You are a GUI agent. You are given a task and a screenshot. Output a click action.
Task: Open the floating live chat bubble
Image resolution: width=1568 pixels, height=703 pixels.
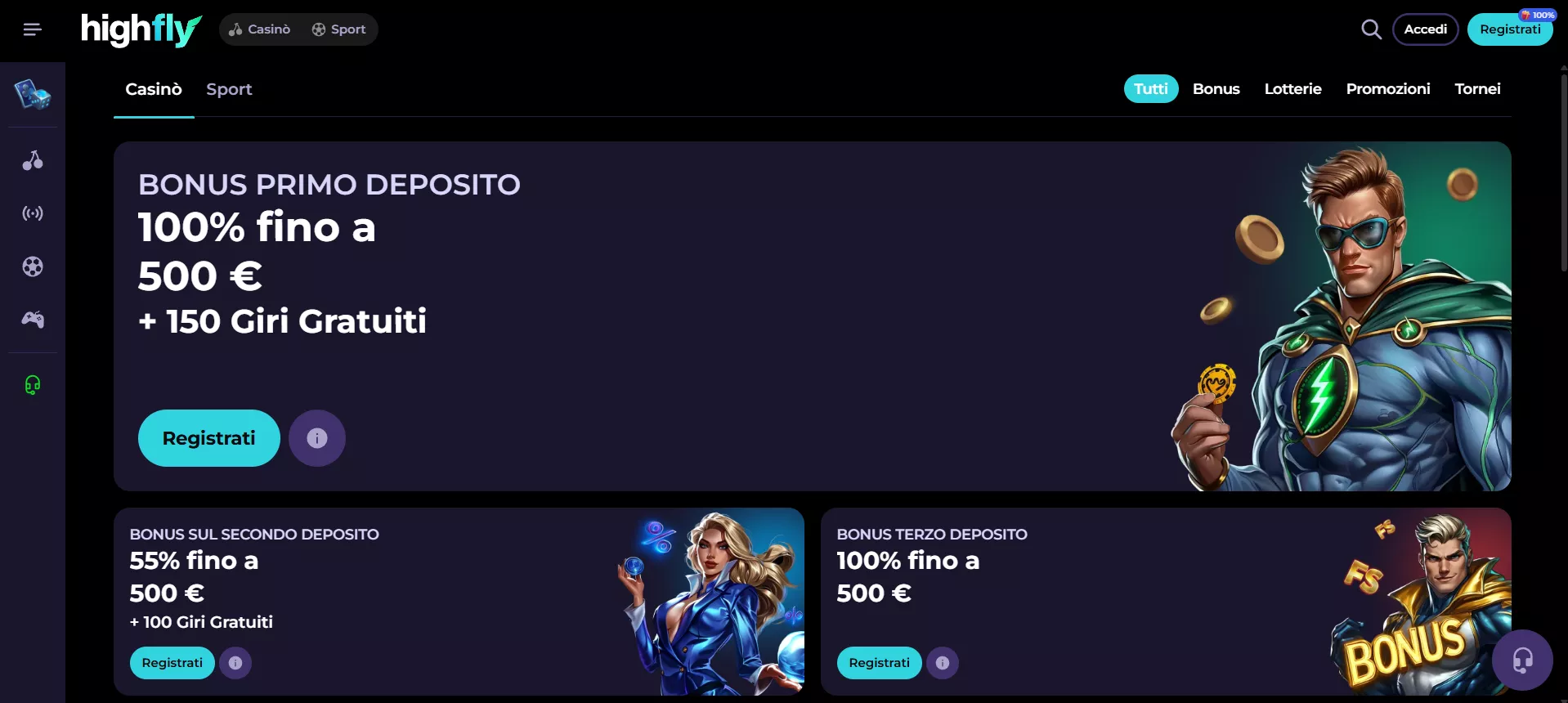tap(1522, 660)
